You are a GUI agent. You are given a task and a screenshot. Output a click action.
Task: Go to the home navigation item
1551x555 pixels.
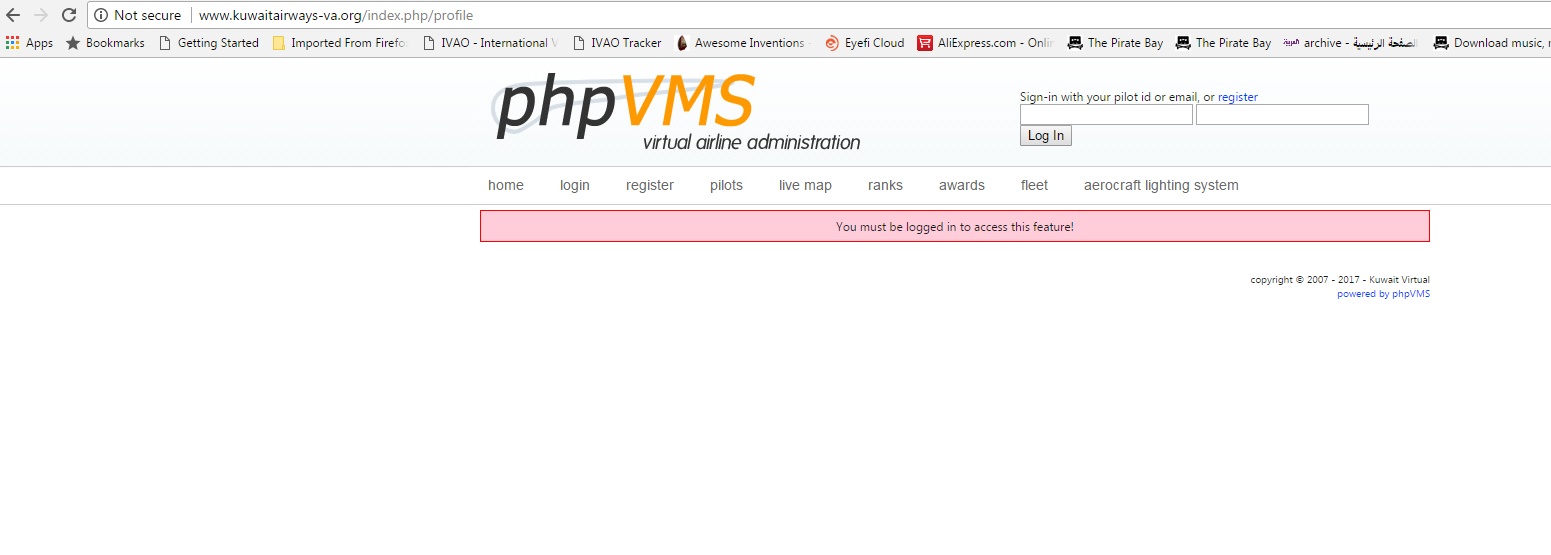[506, 185]
